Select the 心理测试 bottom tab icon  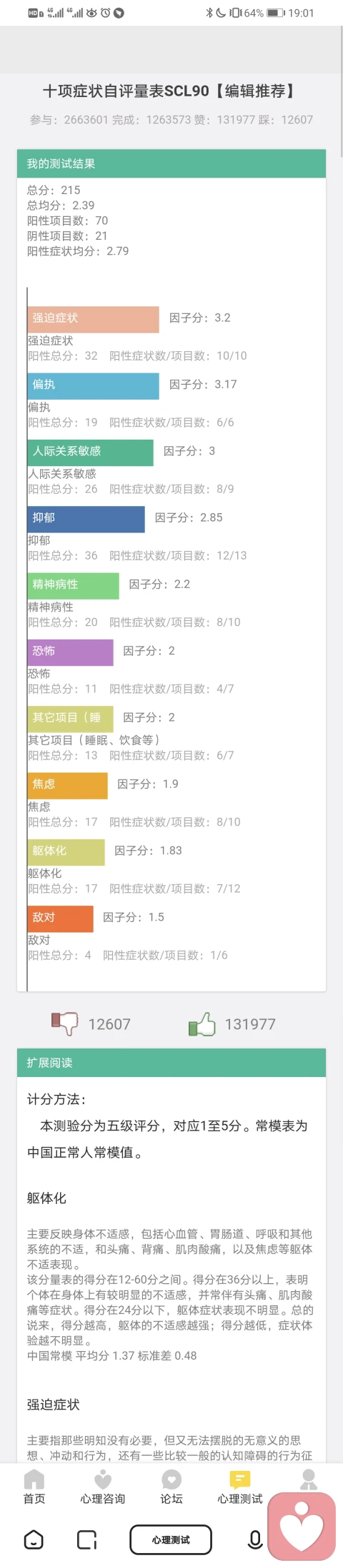click(x=240, y=1478)
